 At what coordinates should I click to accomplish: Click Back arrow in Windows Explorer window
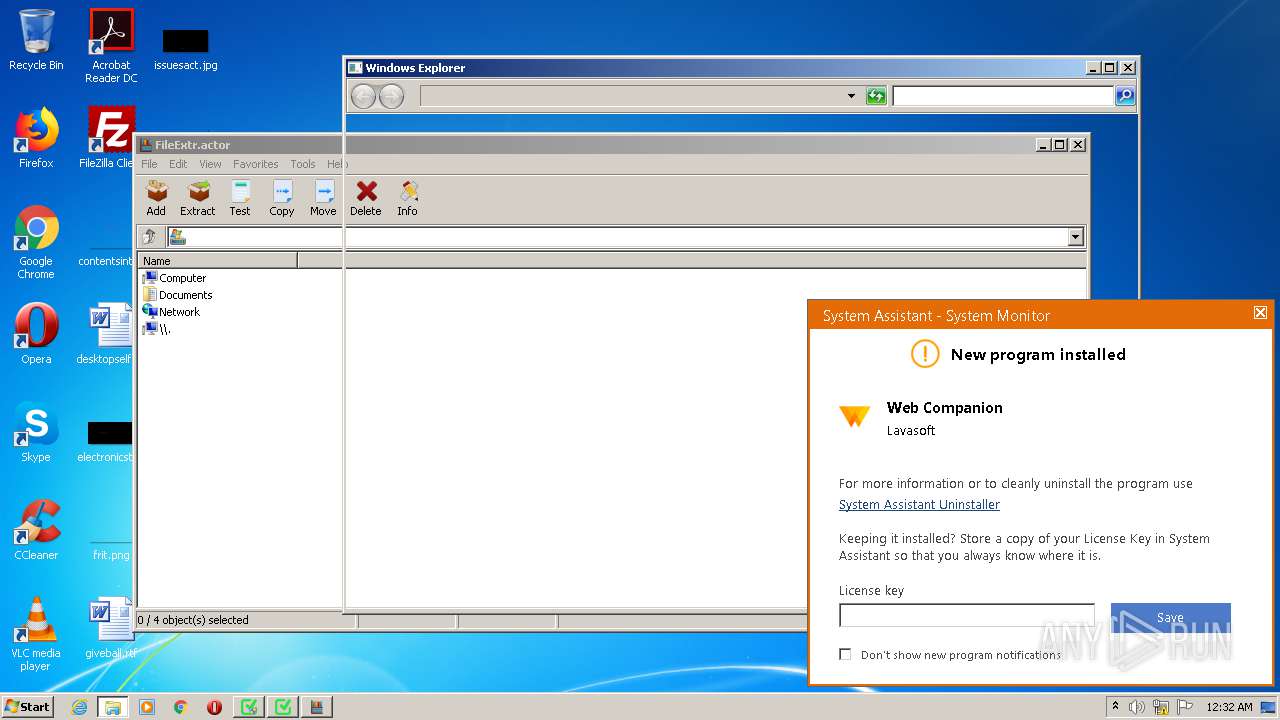pyautogui.click(x=363, y=96)
